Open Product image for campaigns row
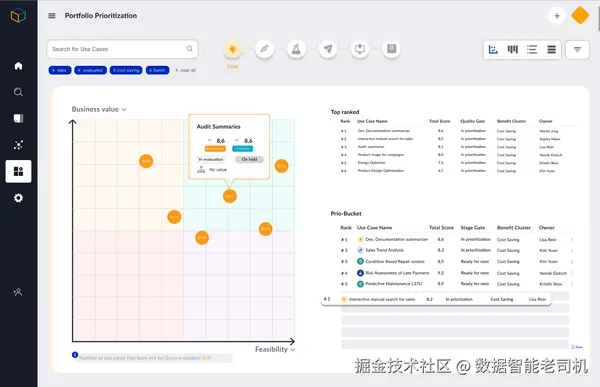The image size is (600, 387). (x=457, y=155)
